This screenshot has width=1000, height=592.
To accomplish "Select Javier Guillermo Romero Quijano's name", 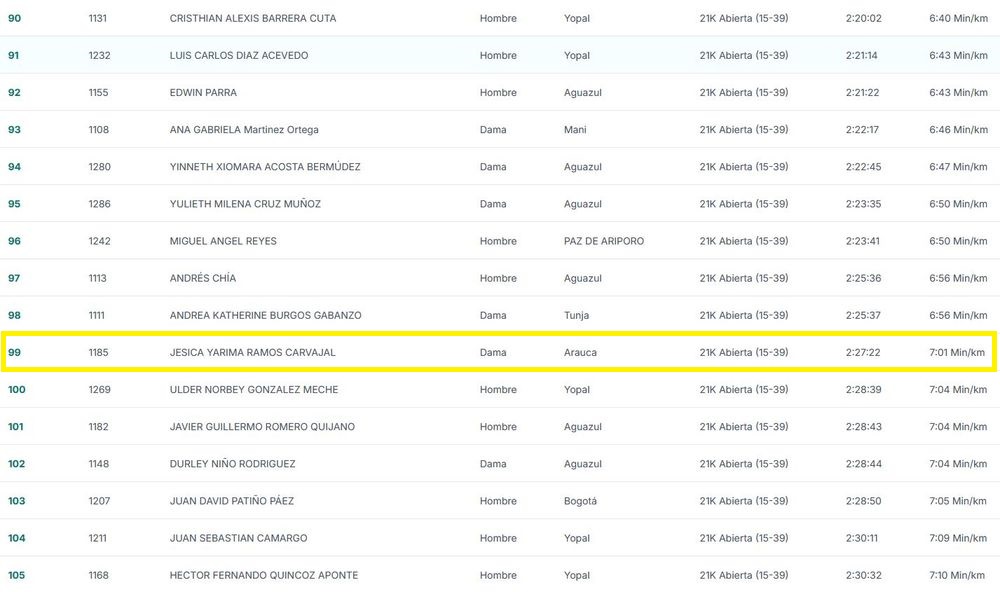I will (x=262, y=427).
